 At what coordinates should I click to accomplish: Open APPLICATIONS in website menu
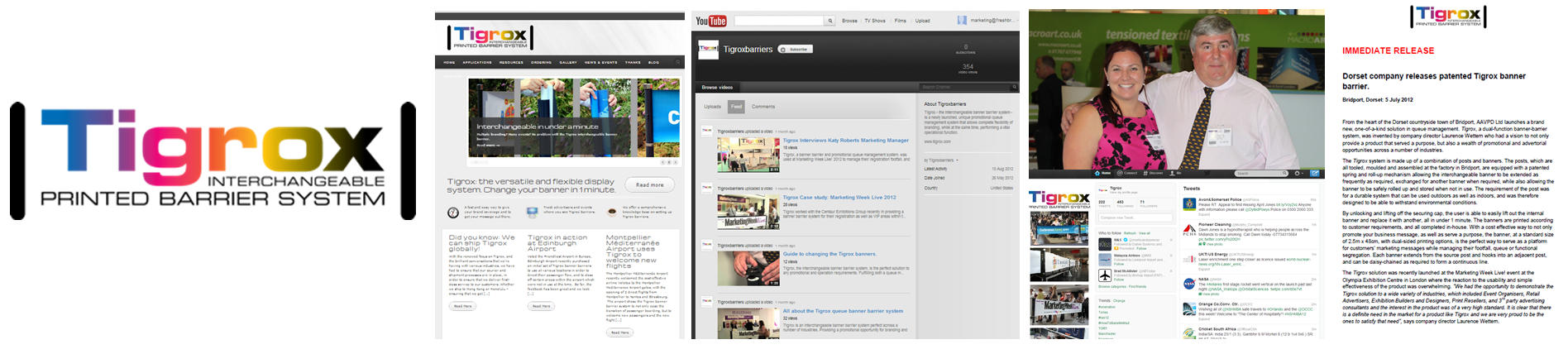[x=477, y=62]
